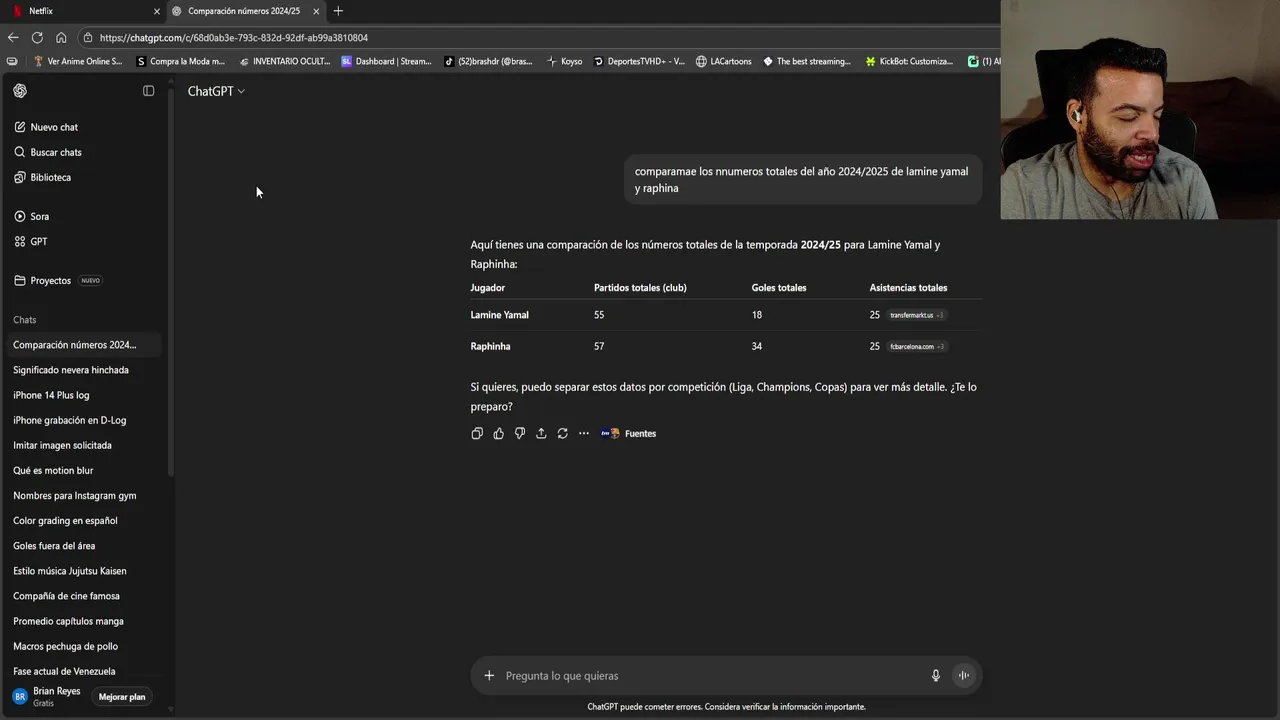1280x720 pixels.
Task: Open chat 'Promedio capítulos manga'
Action: (68, 621)
